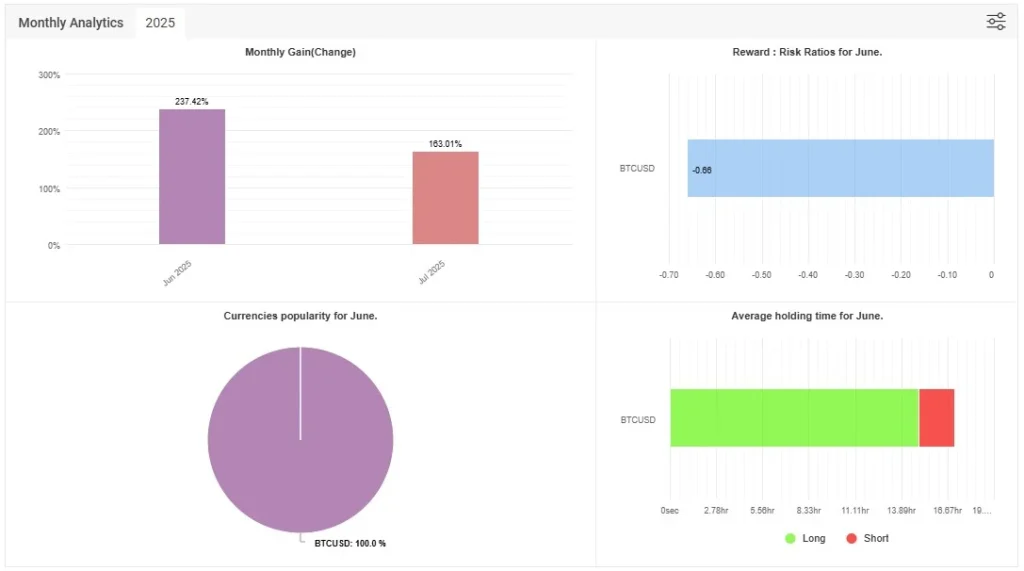The width and height of the screenshot is (1024, 571).
Task: Click the Monthly Gain(Change) chart title
Action: pyautogui.click(x=300, y=52)
